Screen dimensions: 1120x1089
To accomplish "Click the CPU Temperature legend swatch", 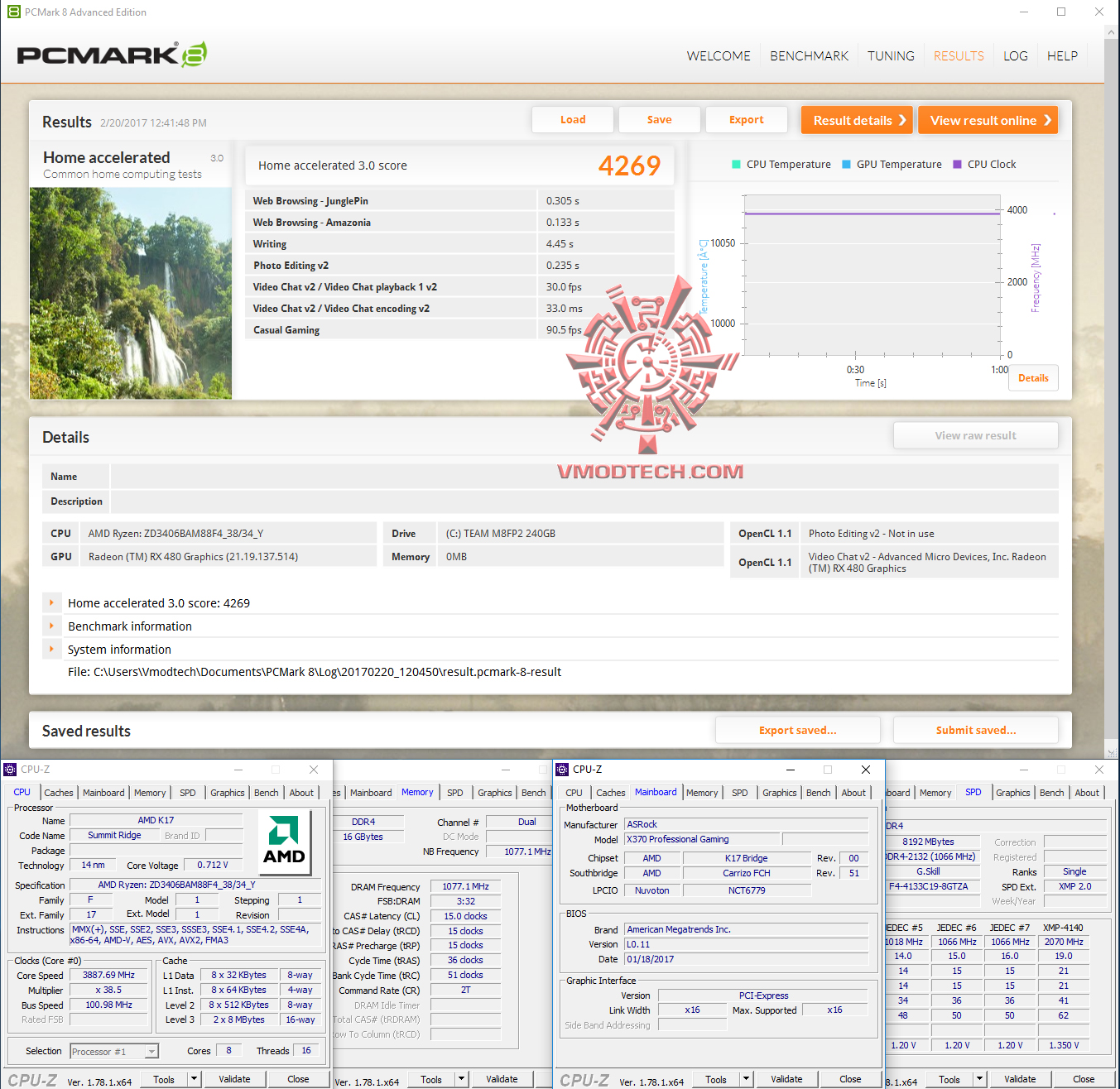I will 736,165.
